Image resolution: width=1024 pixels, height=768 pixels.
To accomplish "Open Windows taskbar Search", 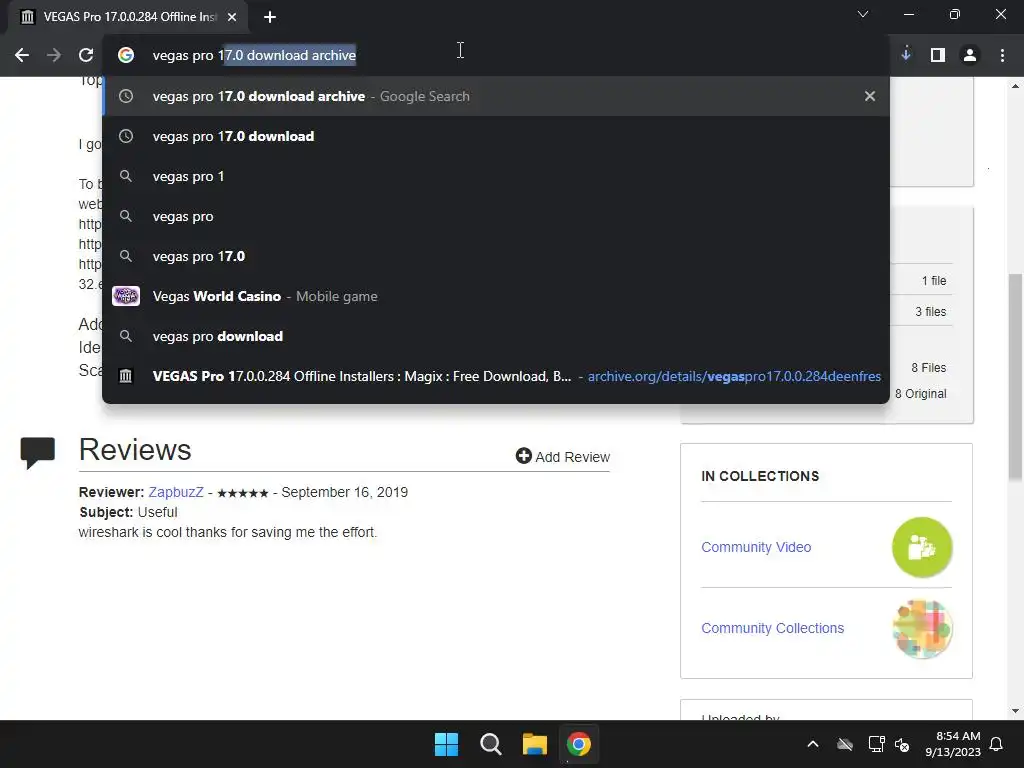I will point(490,744).
